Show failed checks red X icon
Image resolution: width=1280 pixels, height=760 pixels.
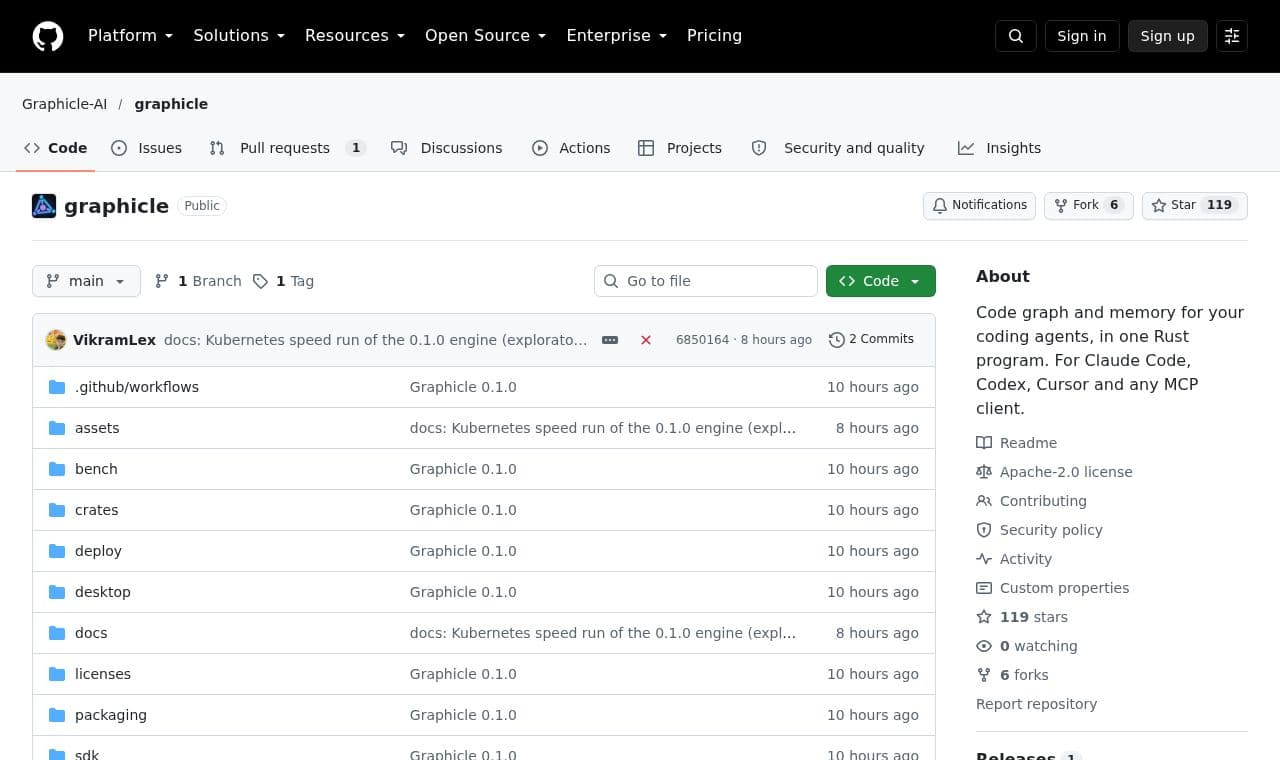pos(646,340)
